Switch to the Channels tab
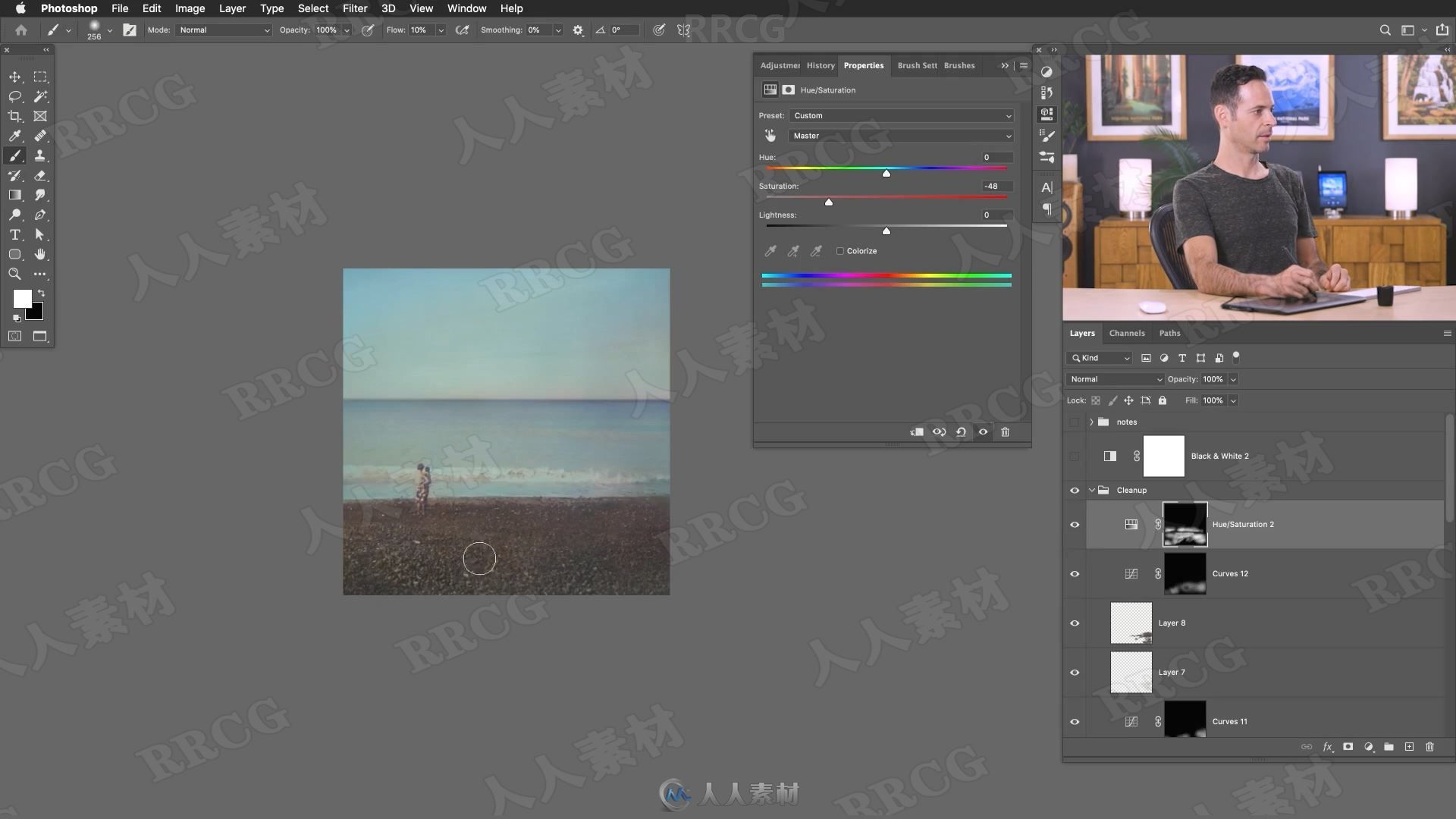The height and width of the screenshot is (819, 1456). tap(1125, 332)
